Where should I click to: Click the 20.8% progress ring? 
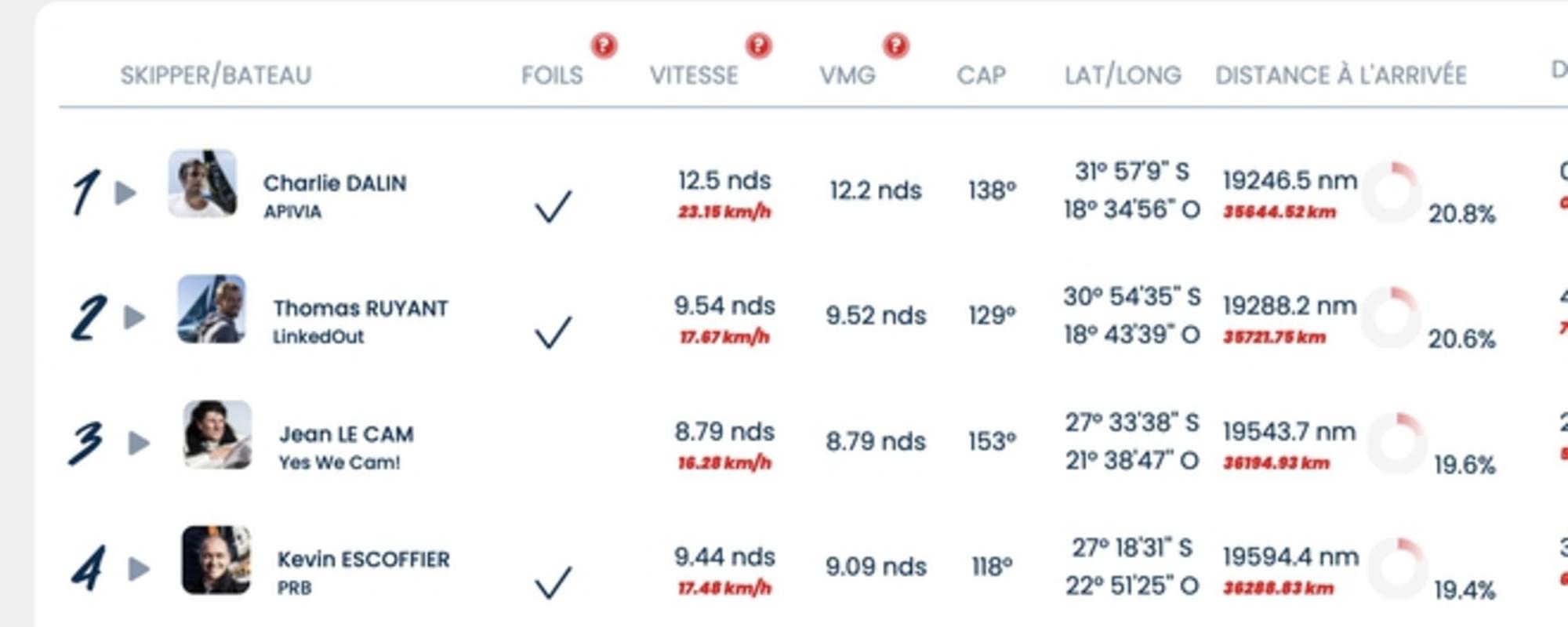click(1392, 192)
